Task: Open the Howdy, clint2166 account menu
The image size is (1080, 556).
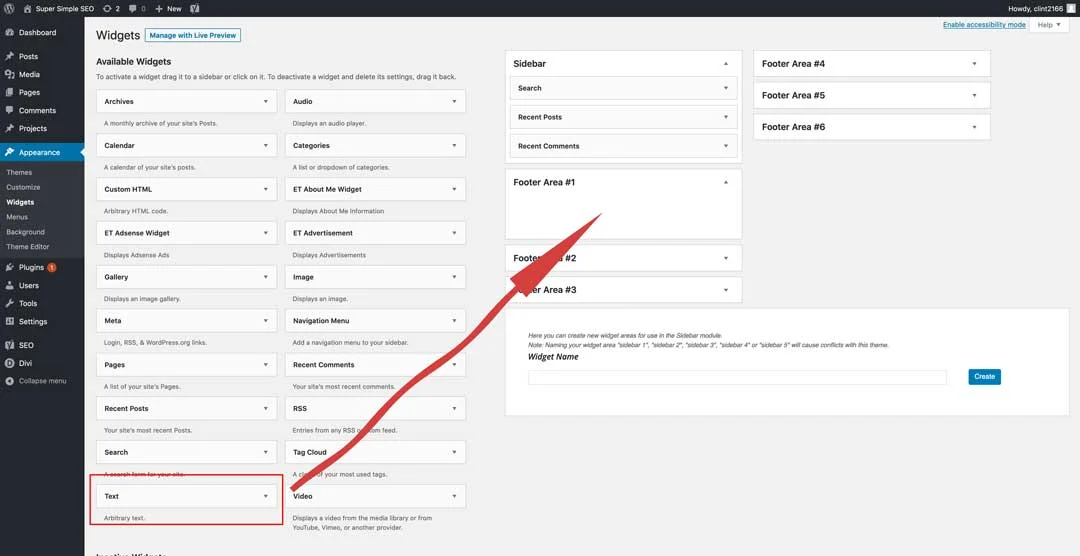Action: point(1042,8)
